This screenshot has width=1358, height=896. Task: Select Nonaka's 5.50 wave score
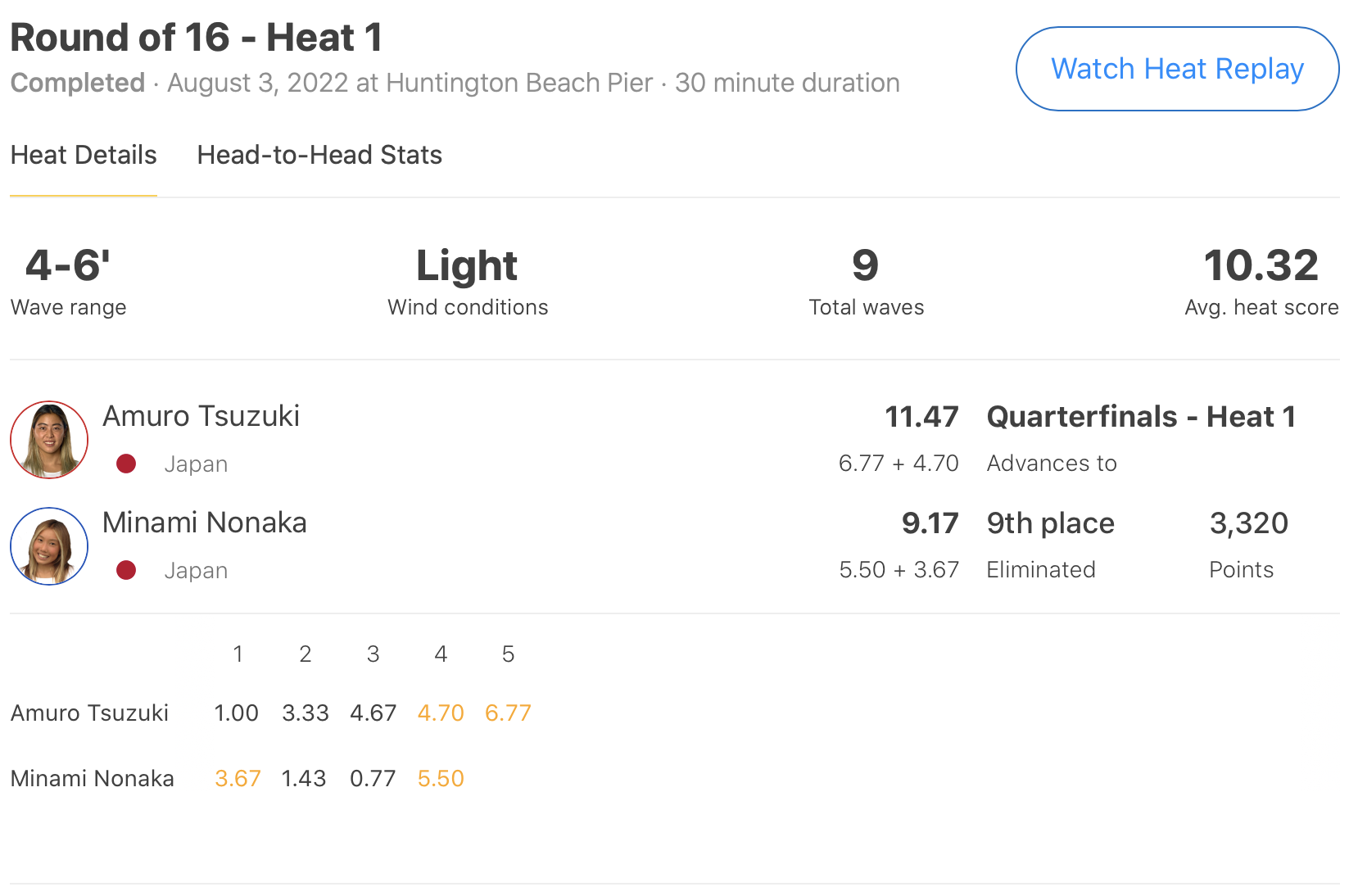pyautogui.click(x=441, y=778)
